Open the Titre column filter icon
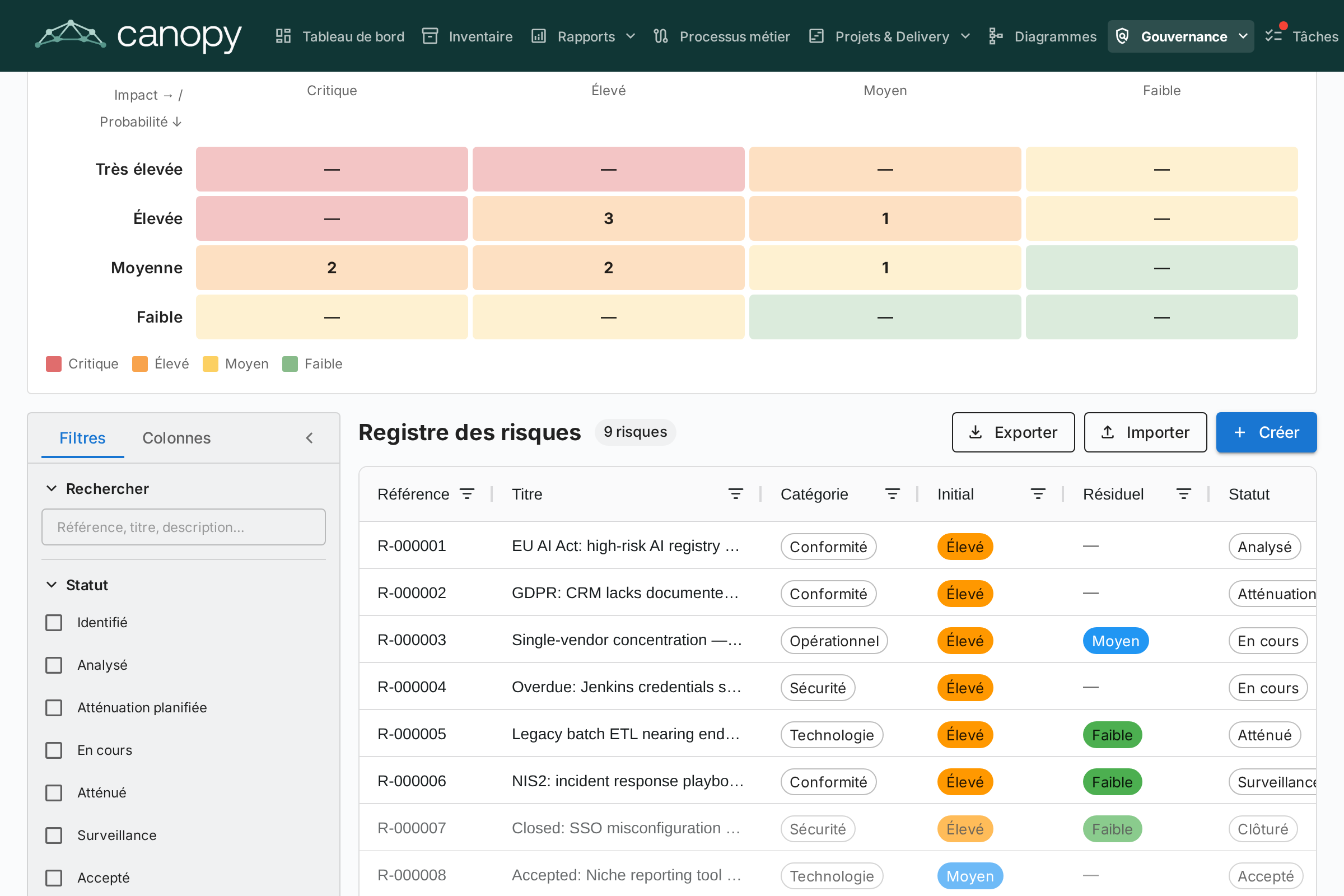The image size is (1344, 896). pyautogui.click(x=735, y=494)
